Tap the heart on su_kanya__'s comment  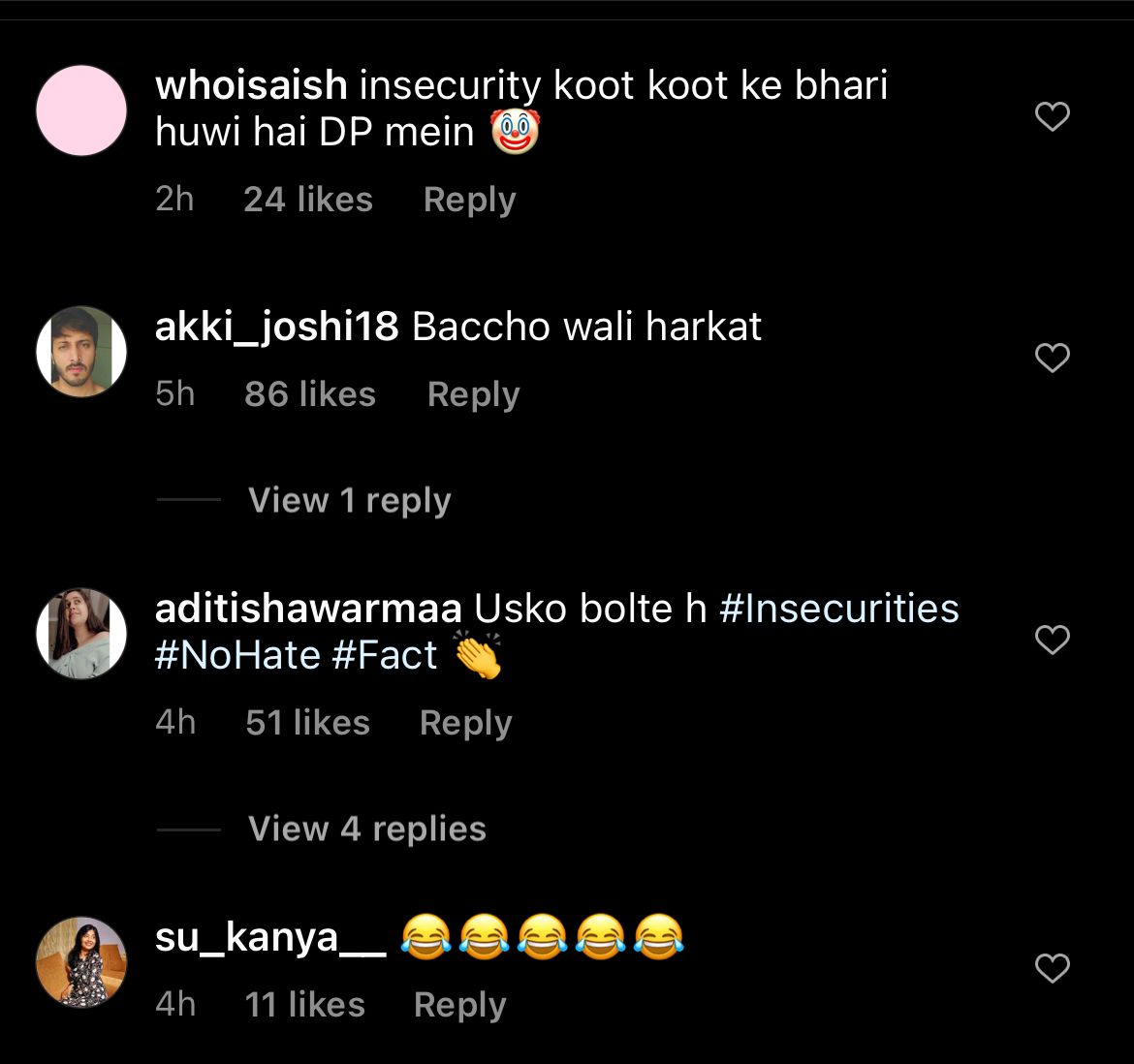[x=1052, y=968]
